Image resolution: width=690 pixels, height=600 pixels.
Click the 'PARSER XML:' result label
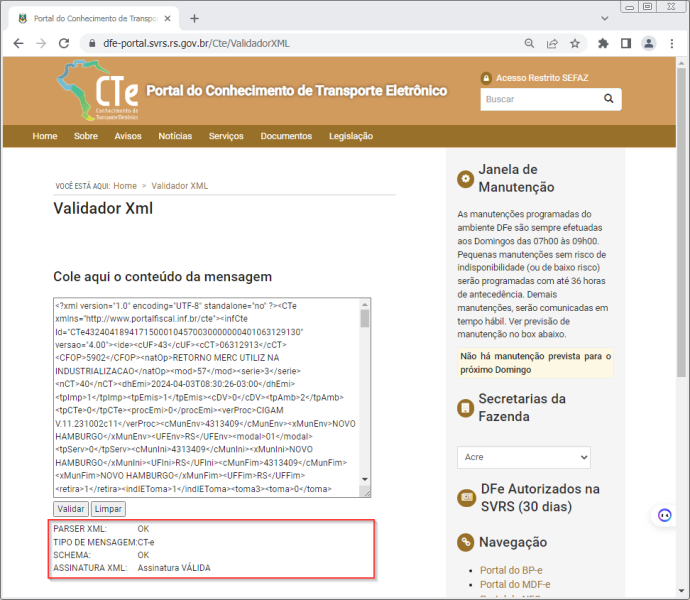tap(80, 529)
